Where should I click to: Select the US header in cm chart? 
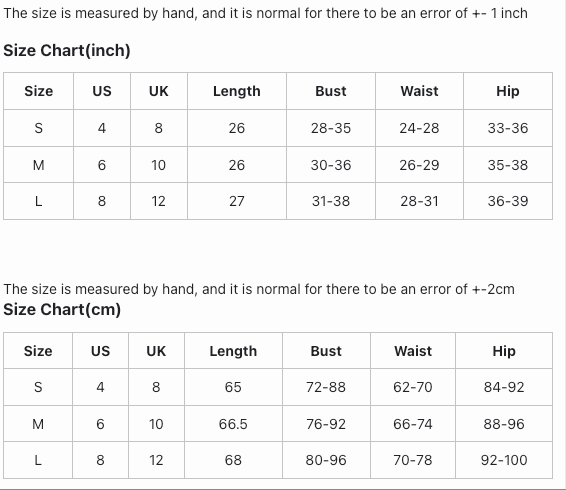[100, 351]
